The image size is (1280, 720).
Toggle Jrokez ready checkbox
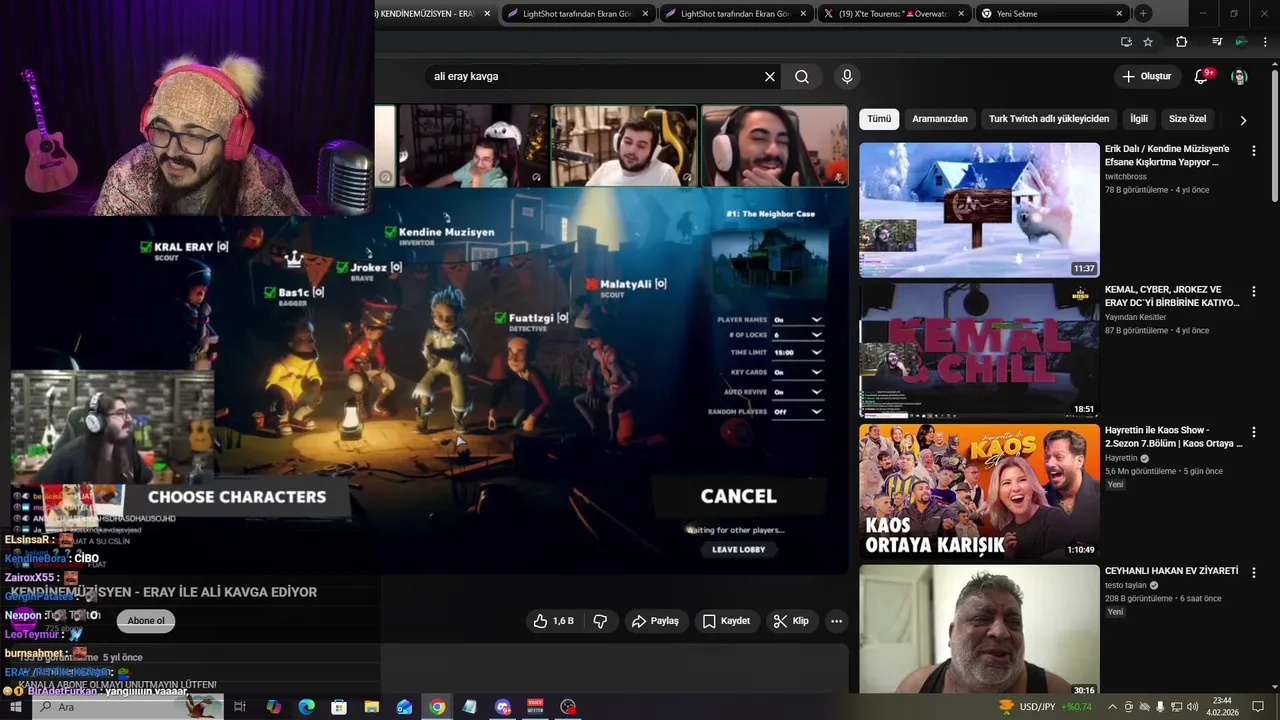pos(343,268)
